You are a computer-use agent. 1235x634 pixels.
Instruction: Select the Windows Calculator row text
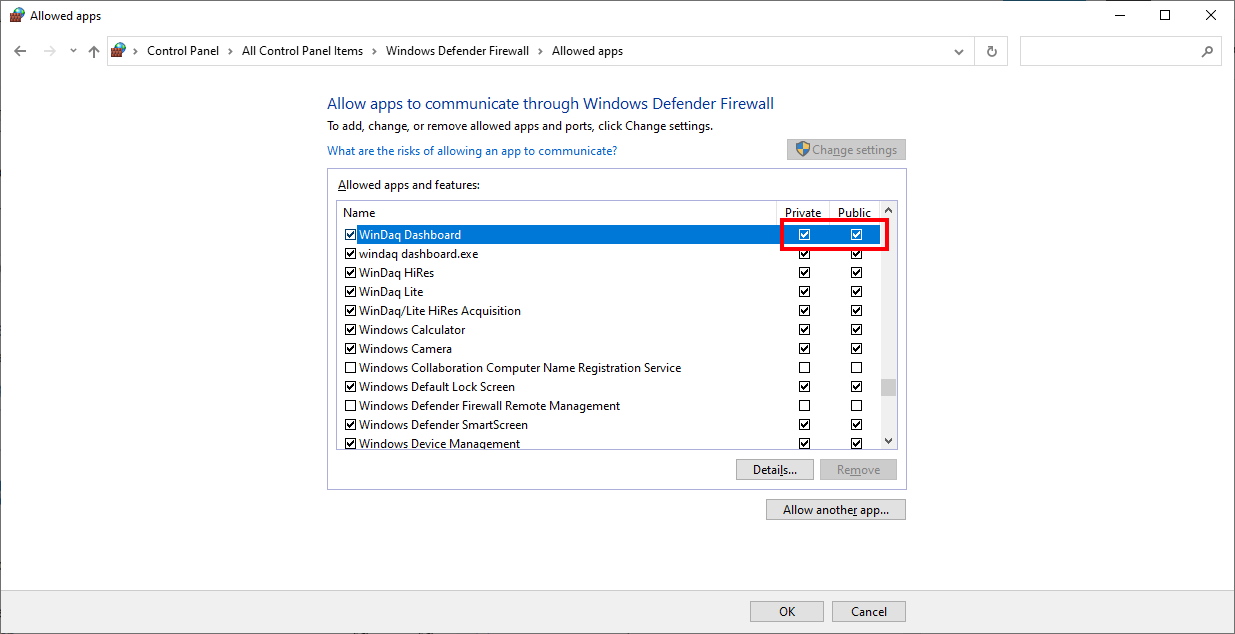tap(412, 330)
